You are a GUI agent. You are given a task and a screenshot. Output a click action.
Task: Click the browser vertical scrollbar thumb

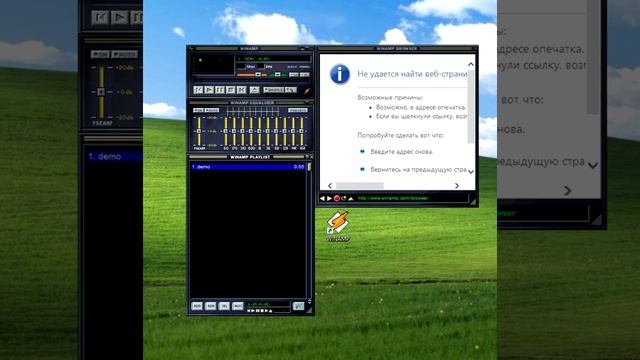coord(471,107)
